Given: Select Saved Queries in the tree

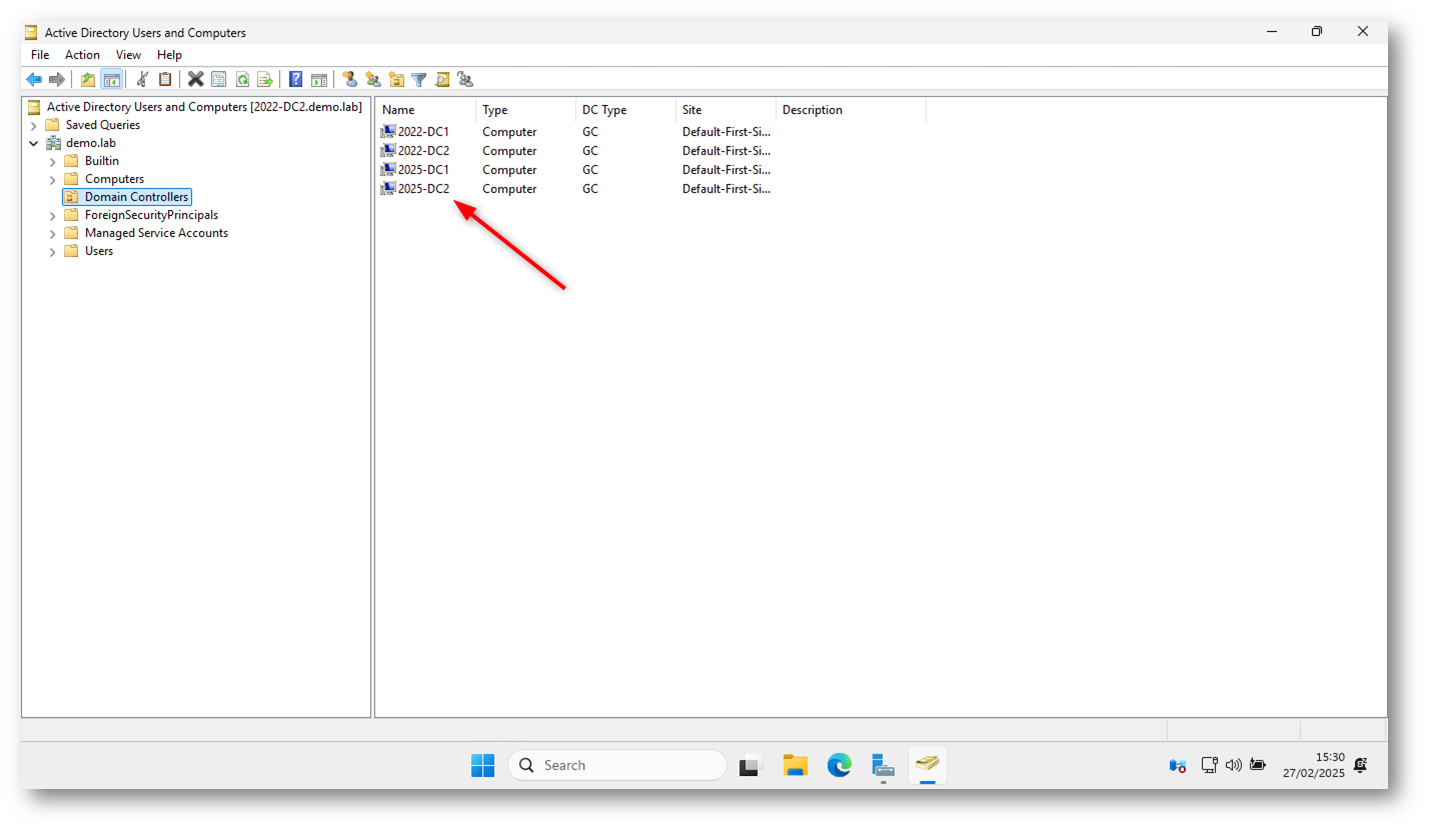Looking at the screenshot, I should coord(102,125).
